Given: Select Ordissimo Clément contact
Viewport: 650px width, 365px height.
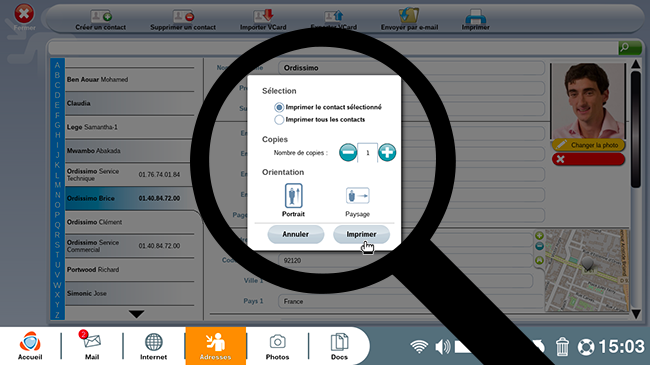Looking at the screenshot, I should 130,222.
